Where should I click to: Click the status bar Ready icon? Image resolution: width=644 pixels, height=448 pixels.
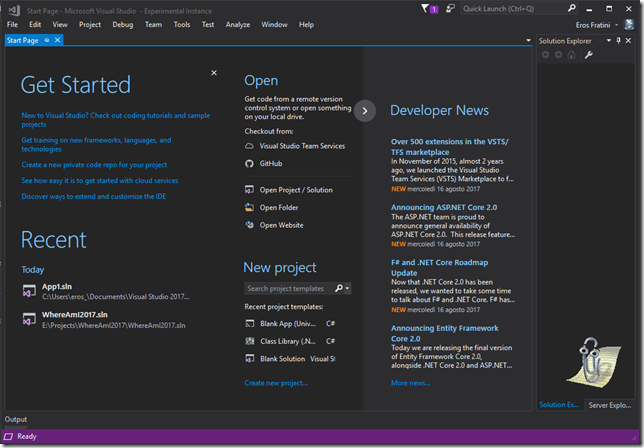tap(9, 437)
